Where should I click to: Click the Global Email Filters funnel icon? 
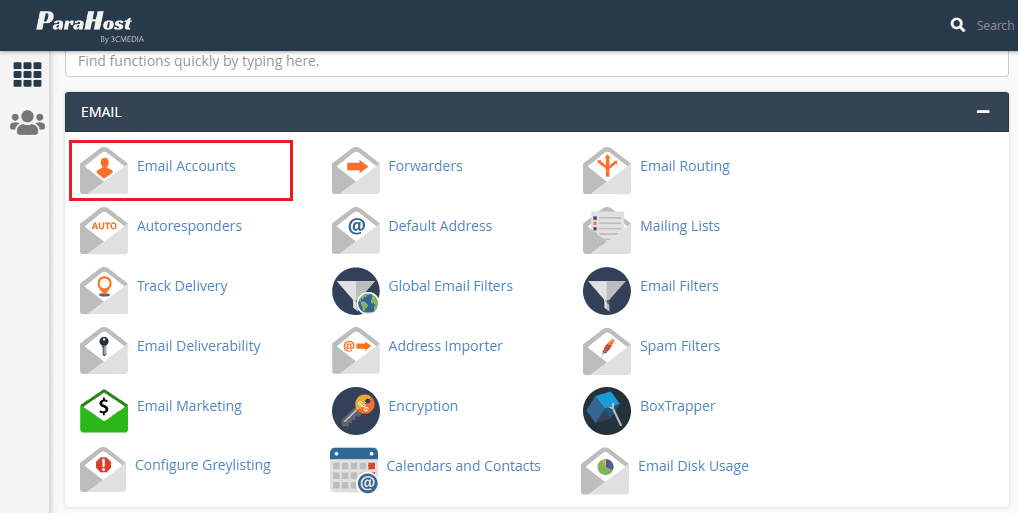(x=355, y=290)
